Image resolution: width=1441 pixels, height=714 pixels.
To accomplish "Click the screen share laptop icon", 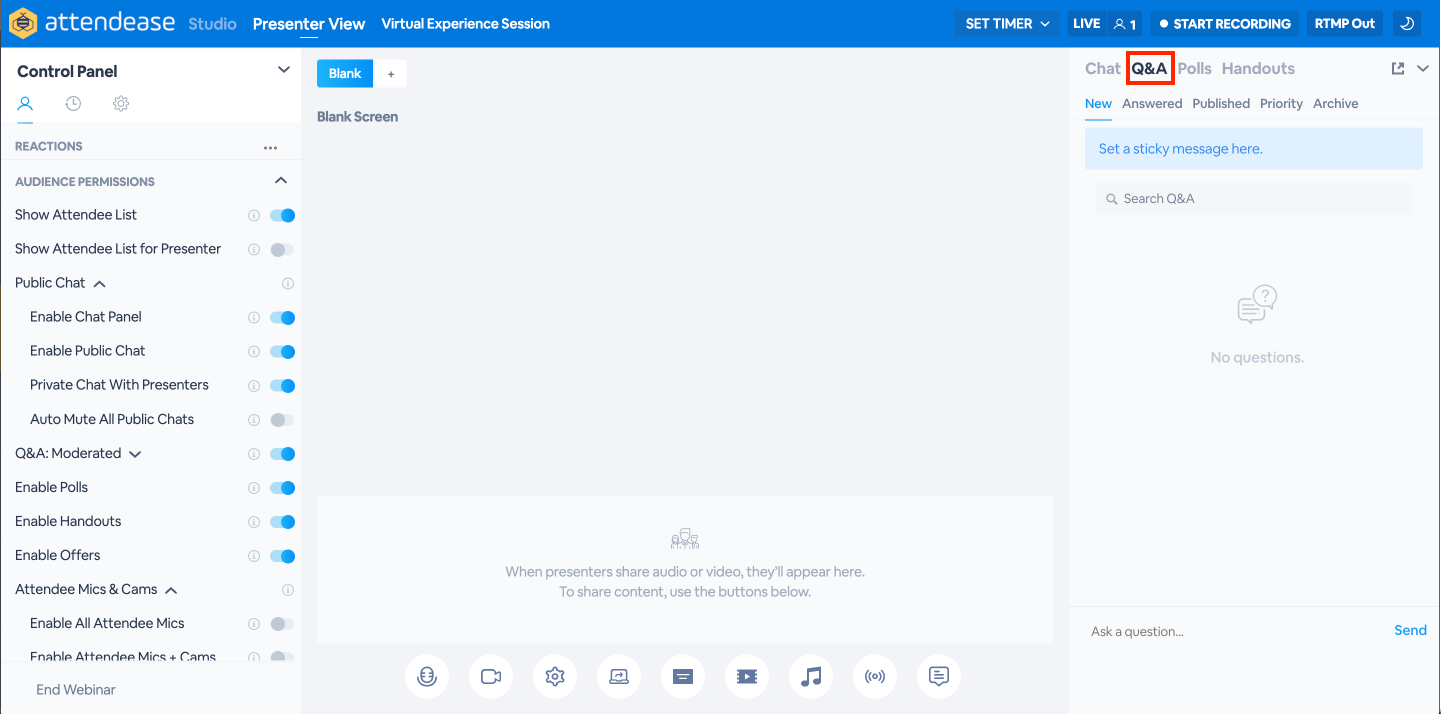I will click(619, 676).
